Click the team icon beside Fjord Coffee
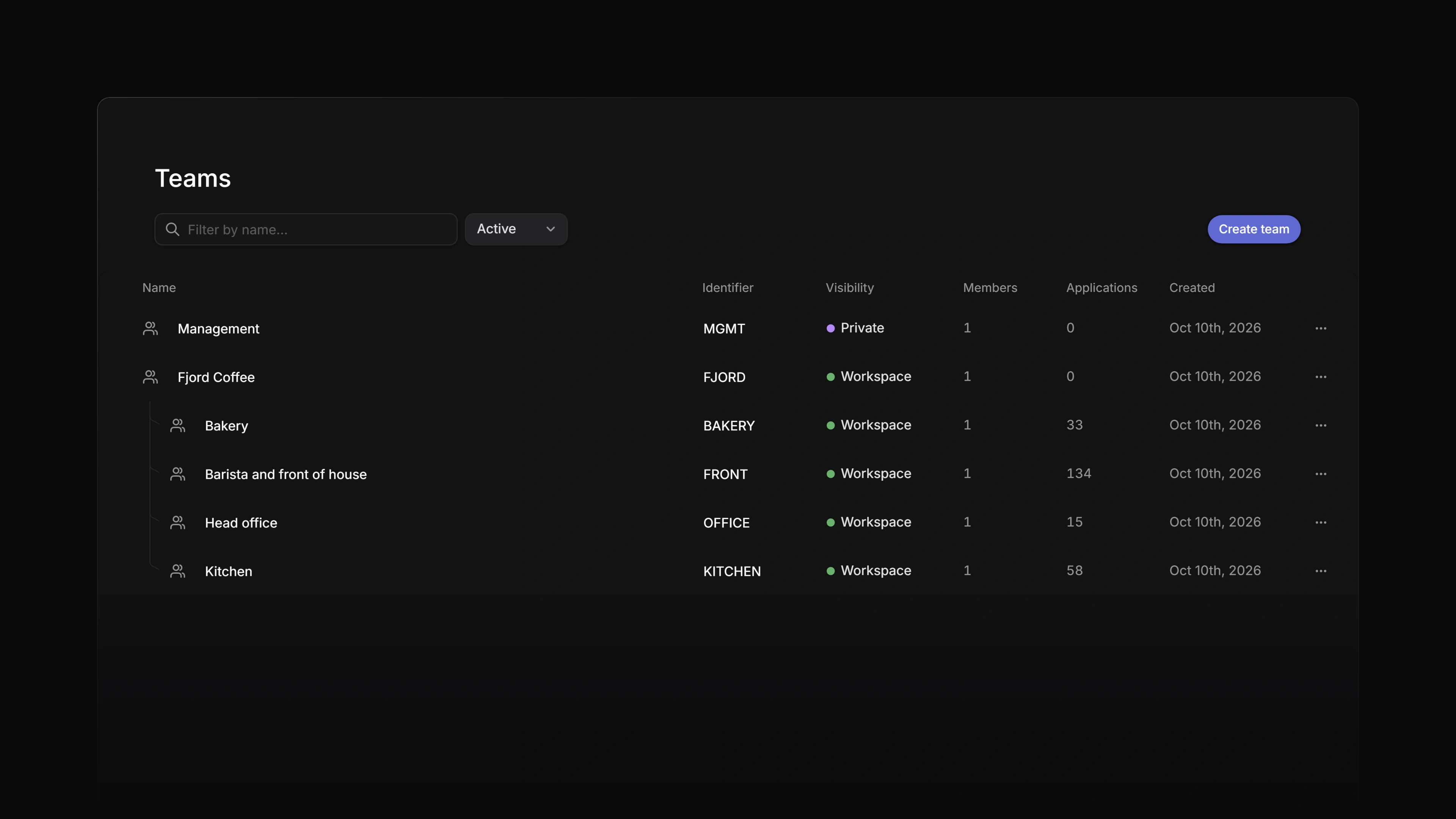The width and height of the screenshot is (1456, 819). pyautogui.click(x=151, y=377)
